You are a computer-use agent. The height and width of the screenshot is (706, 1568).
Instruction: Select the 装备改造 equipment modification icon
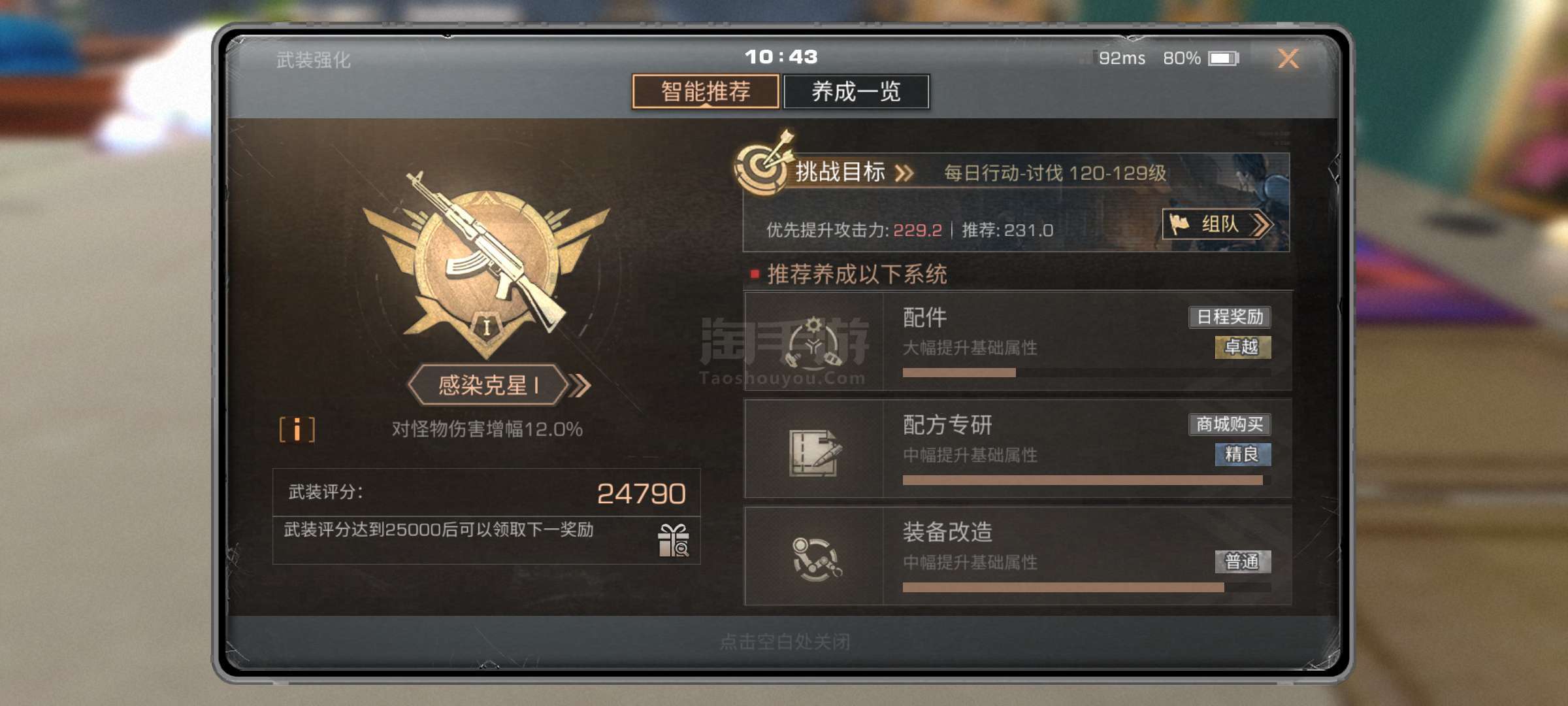(816, 558)
